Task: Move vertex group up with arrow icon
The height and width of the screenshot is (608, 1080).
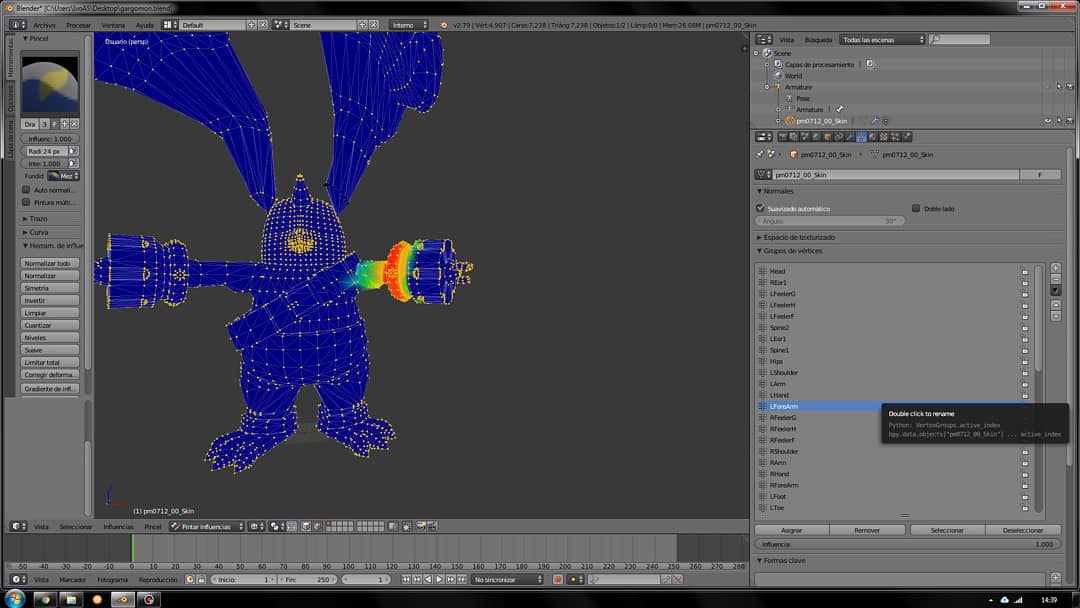Action: [x=1056, y=304]
